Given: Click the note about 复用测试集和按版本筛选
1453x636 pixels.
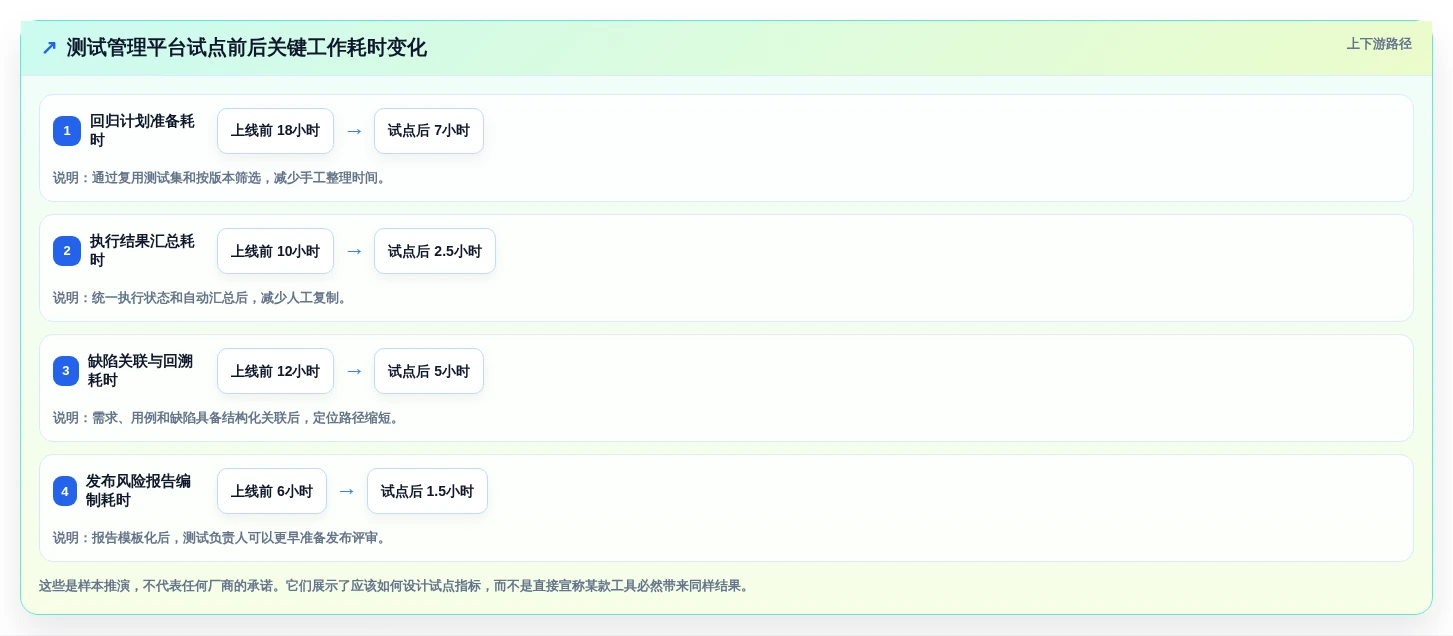Looking at the screenshot, I should (x=221, y=178).
